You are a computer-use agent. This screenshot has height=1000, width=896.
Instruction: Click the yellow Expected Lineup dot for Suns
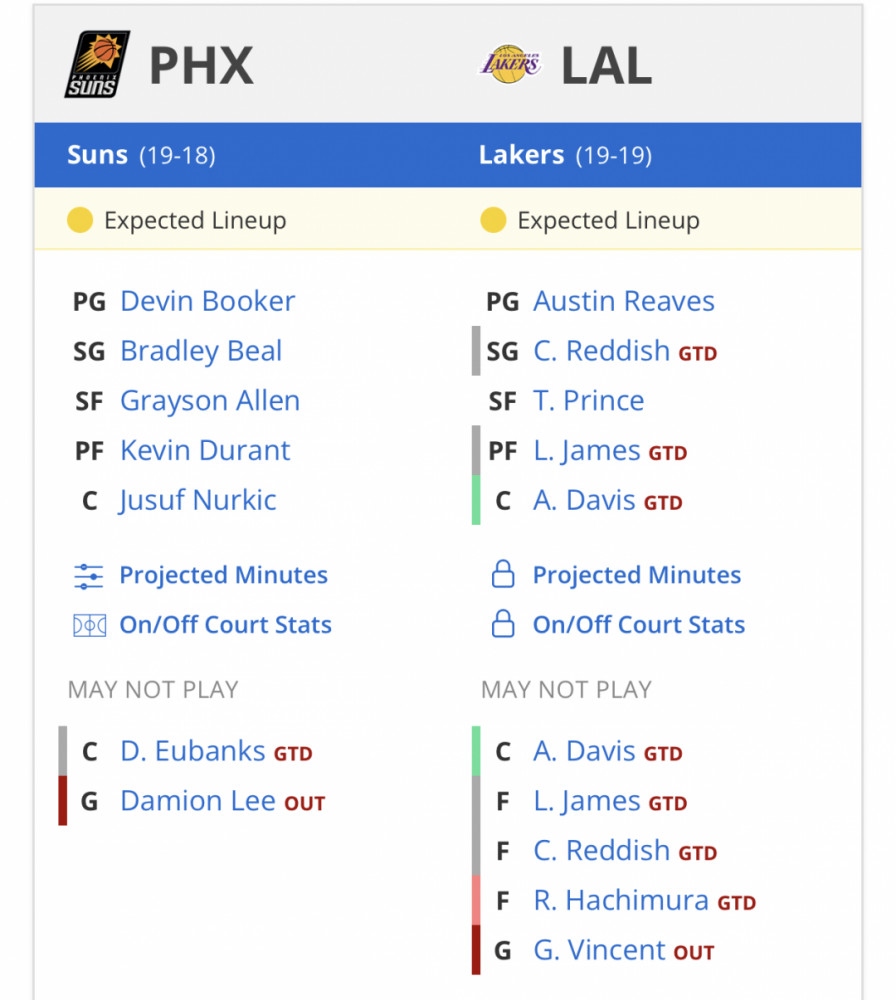coord(80,220)
